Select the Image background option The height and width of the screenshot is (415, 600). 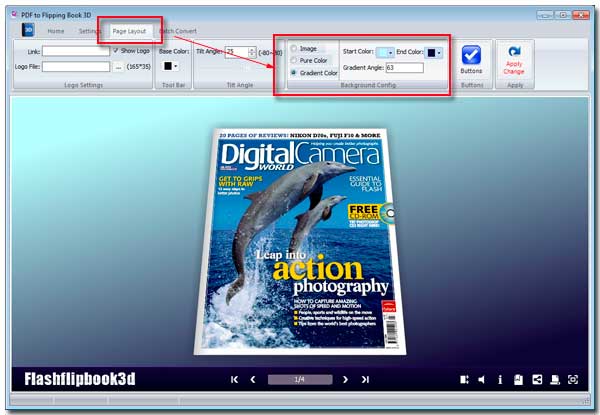point(294,49)
